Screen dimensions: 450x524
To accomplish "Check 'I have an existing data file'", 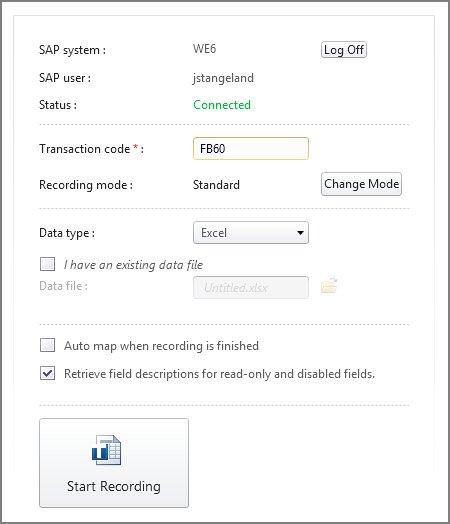I will (47, 264).
